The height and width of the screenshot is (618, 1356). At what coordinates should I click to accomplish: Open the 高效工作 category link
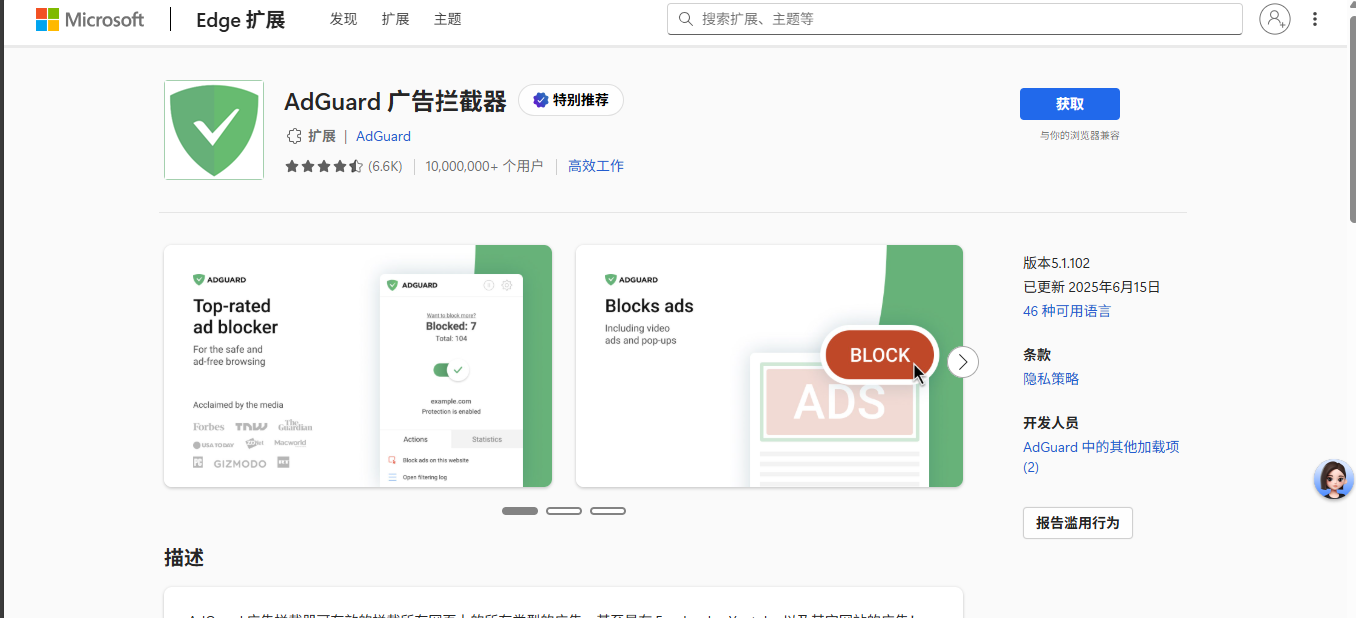pos(596,166)
